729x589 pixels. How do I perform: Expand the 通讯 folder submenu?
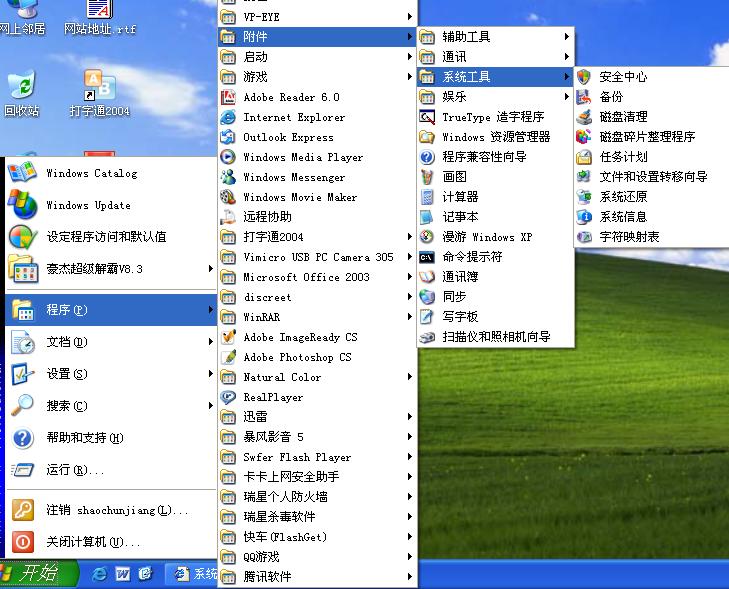click(496, 57)
